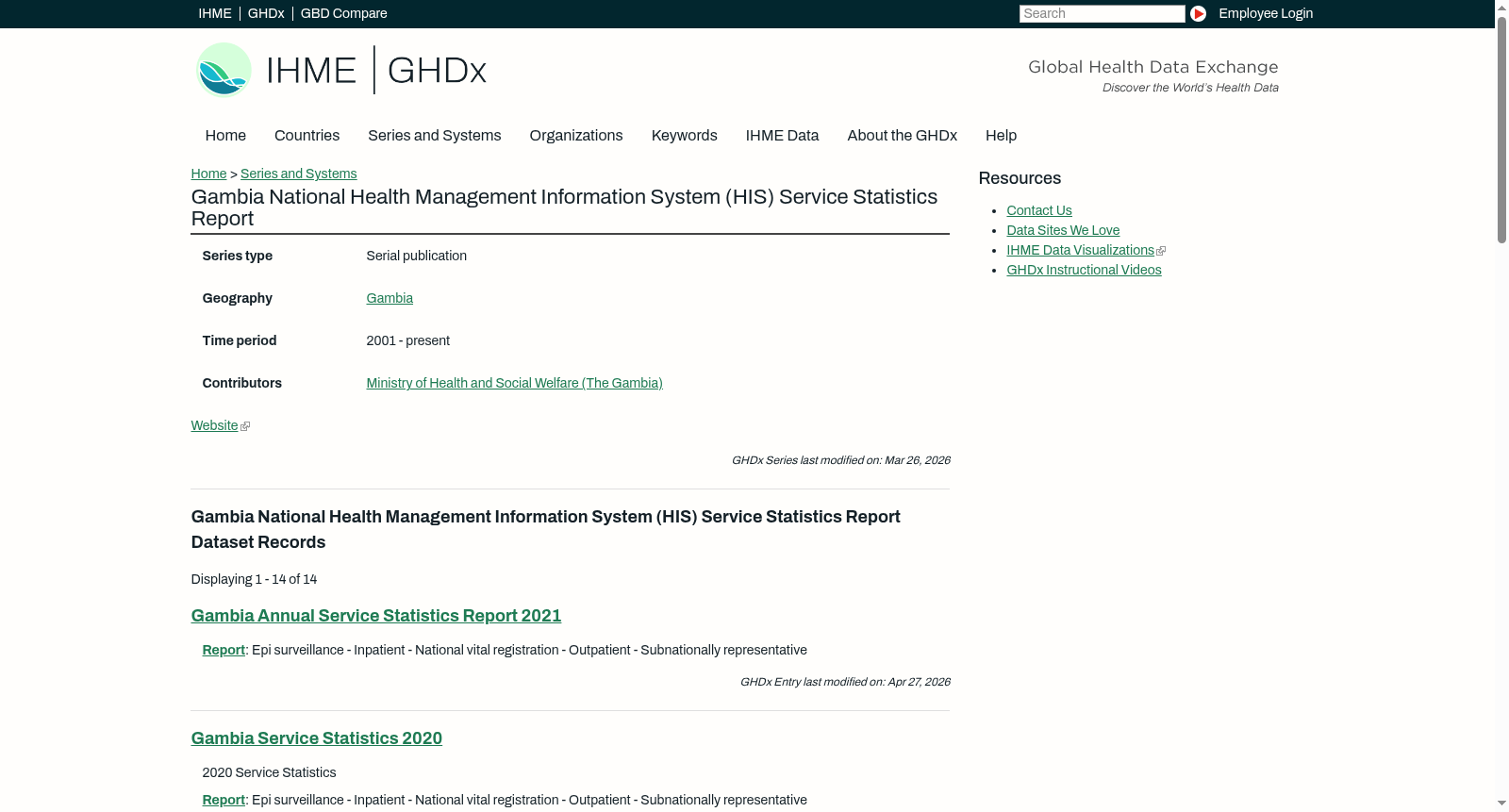Open the IHME Data menu

[x=782, y=135]
